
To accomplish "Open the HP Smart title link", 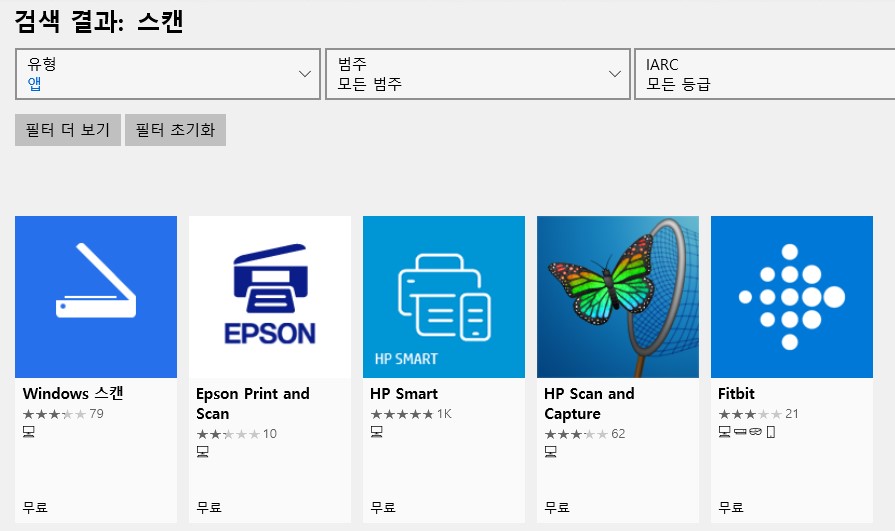I will click(404, 393).
